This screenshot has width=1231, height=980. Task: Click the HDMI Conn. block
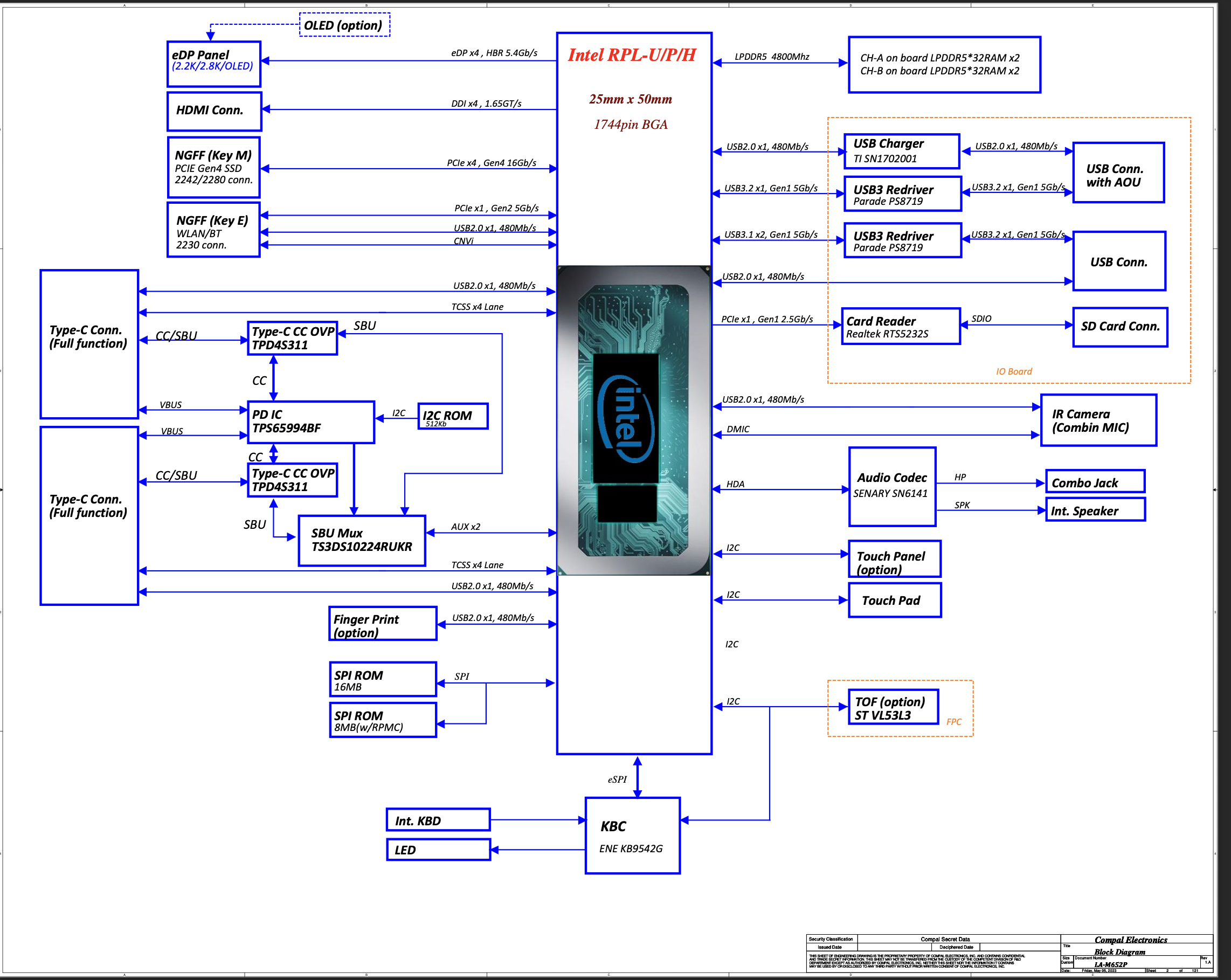point(215,112)
